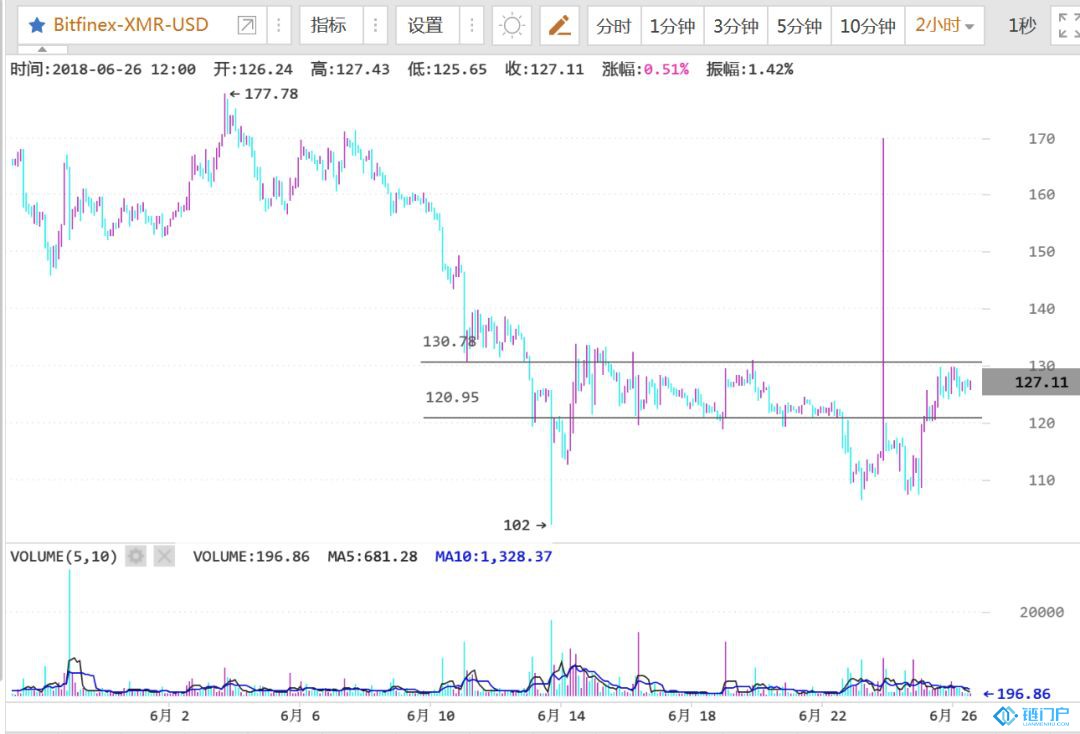Click the blue 196.86 volume axis marker
The height and width of the screenshot is (734, 1080).
[1017, 694]
